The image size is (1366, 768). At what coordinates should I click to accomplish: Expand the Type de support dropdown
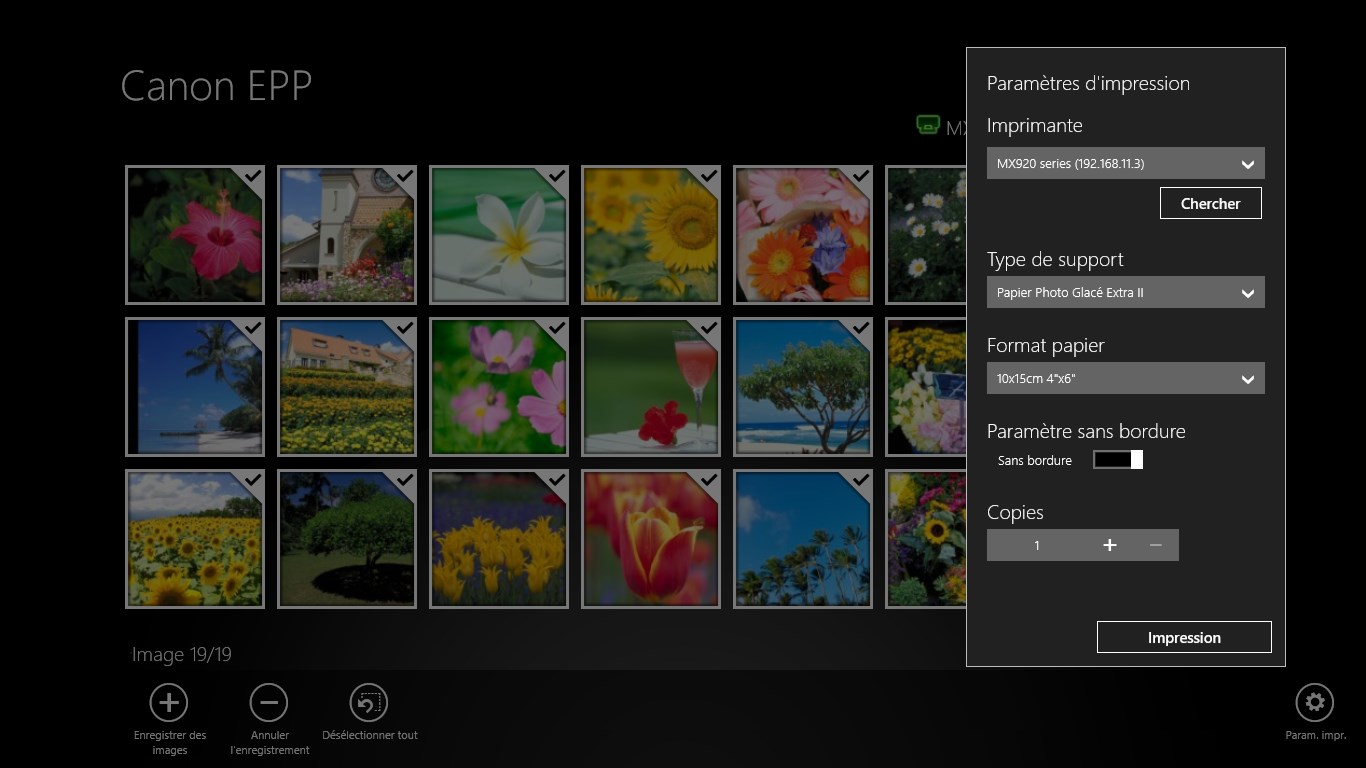tap(1126, 292)
